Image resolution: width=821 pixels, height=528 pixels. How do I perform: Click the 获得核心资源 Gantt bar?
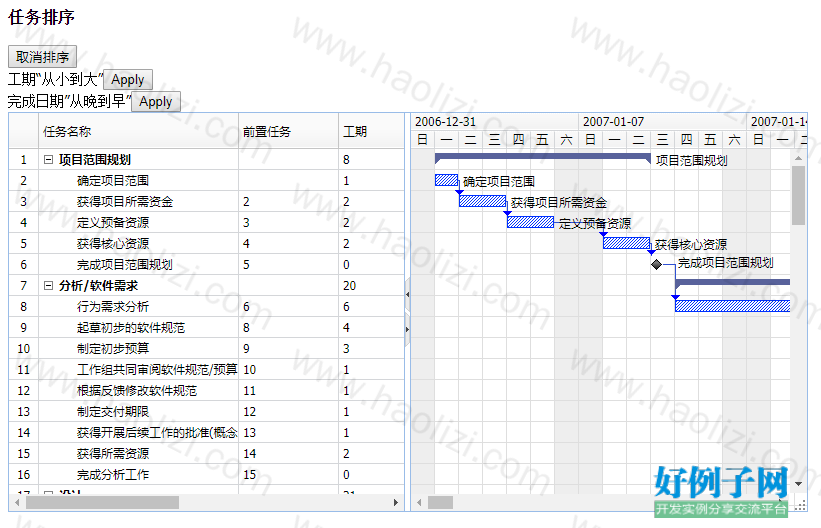627,243
